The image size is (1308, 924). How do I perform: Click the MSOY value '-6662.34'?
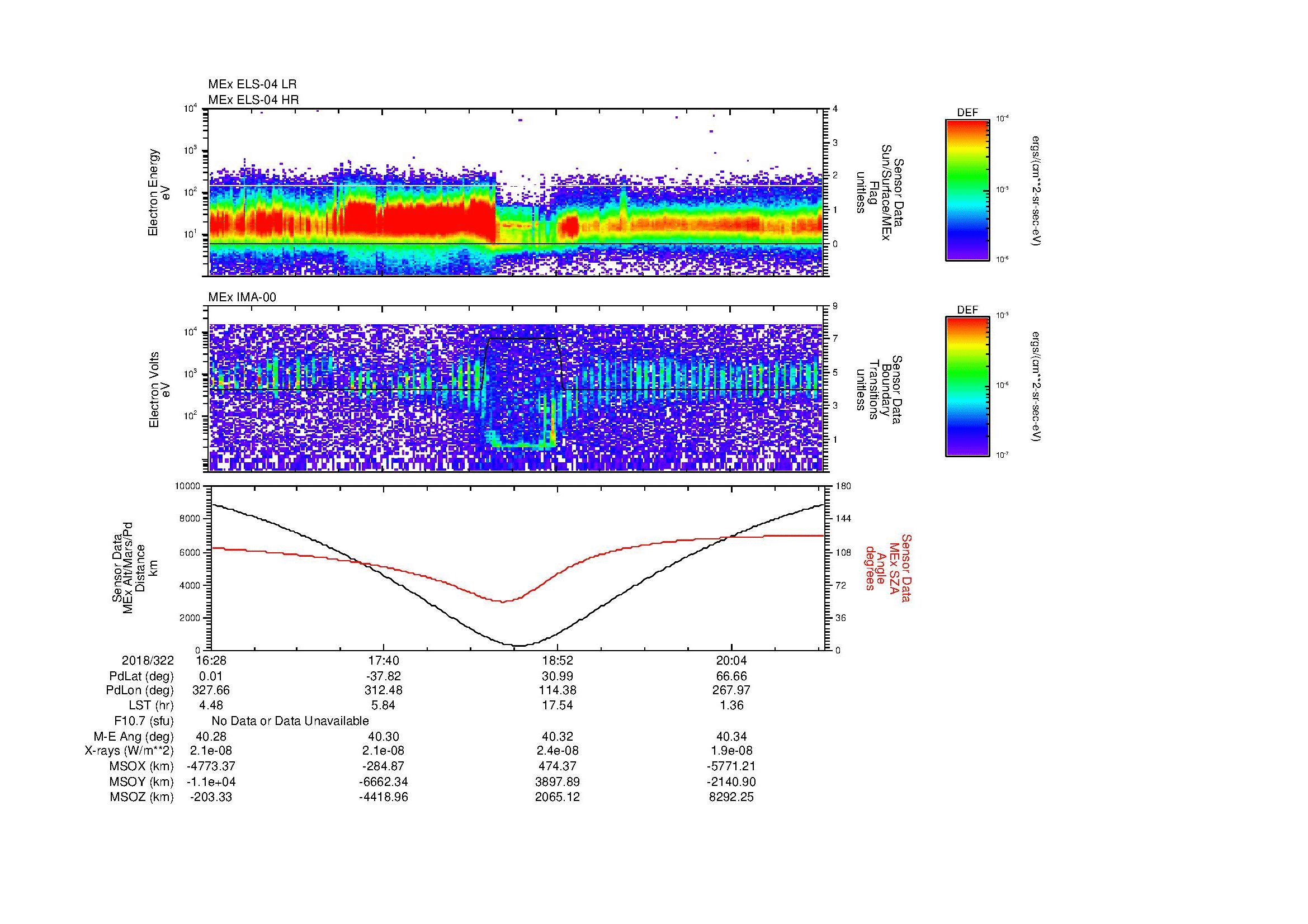[384, 781]
